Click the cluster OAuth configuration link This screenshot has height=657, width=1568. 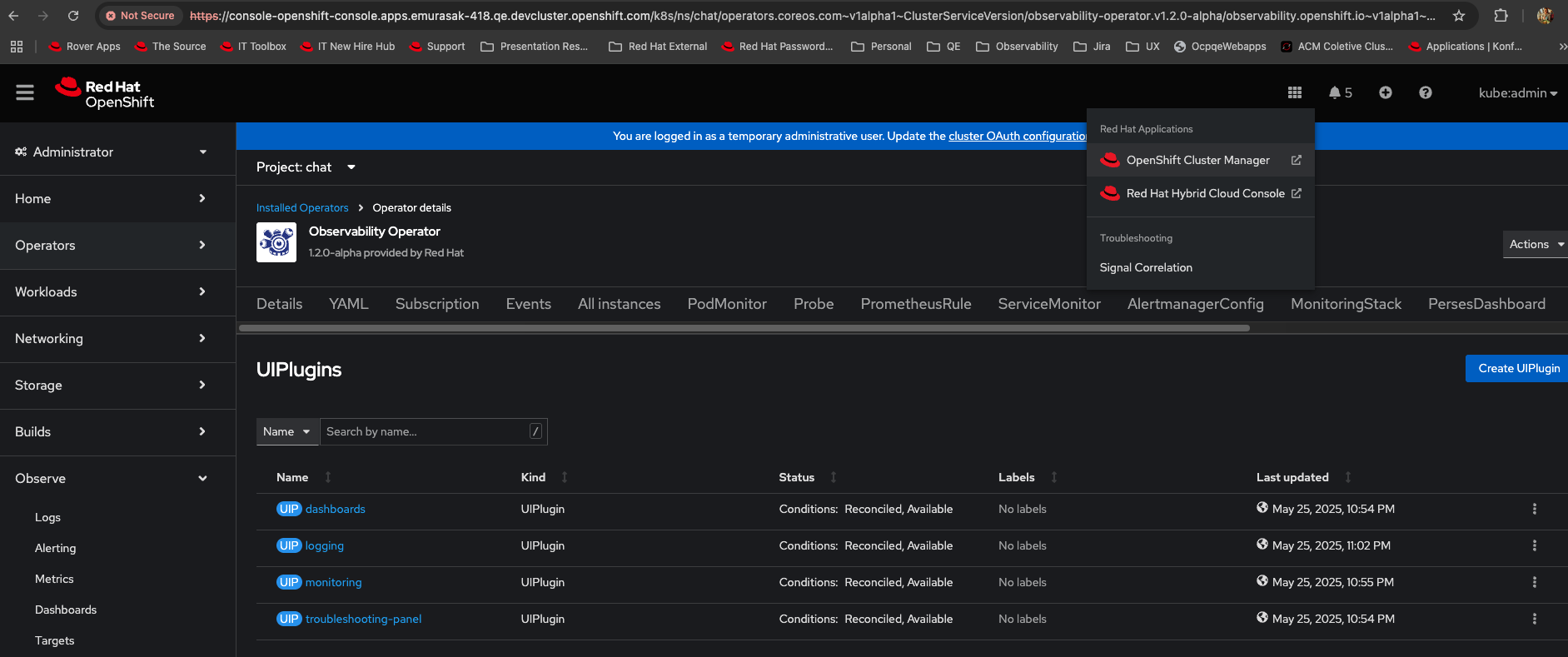tap(1018, 136)
